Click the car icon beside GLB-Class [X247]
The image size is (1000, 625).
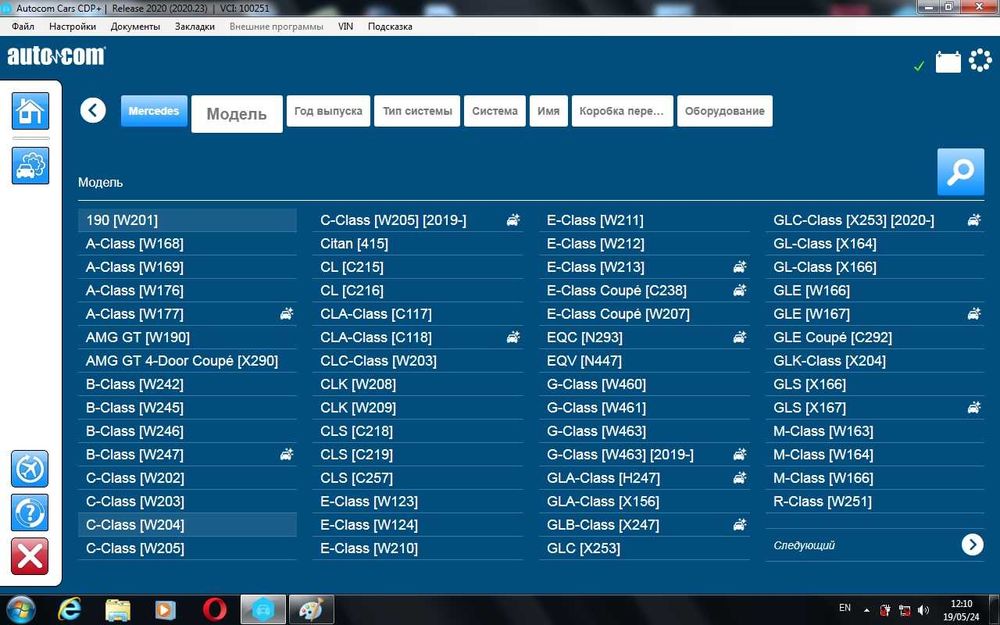click(x=740, y=524)
